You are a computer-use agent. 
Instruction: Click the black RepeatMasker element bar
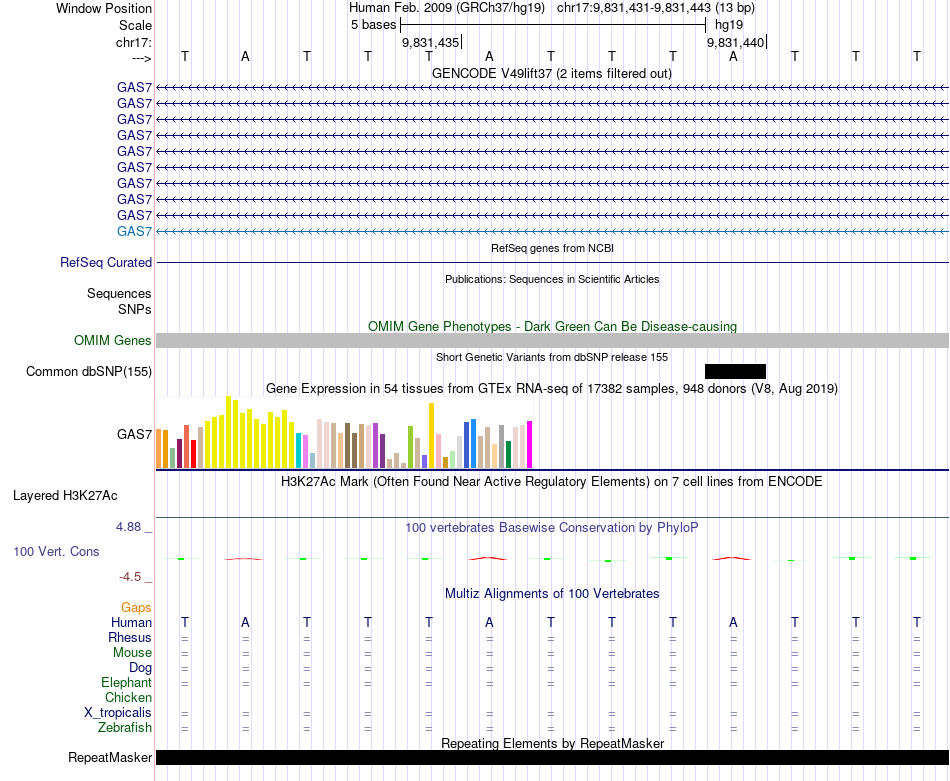552,757
